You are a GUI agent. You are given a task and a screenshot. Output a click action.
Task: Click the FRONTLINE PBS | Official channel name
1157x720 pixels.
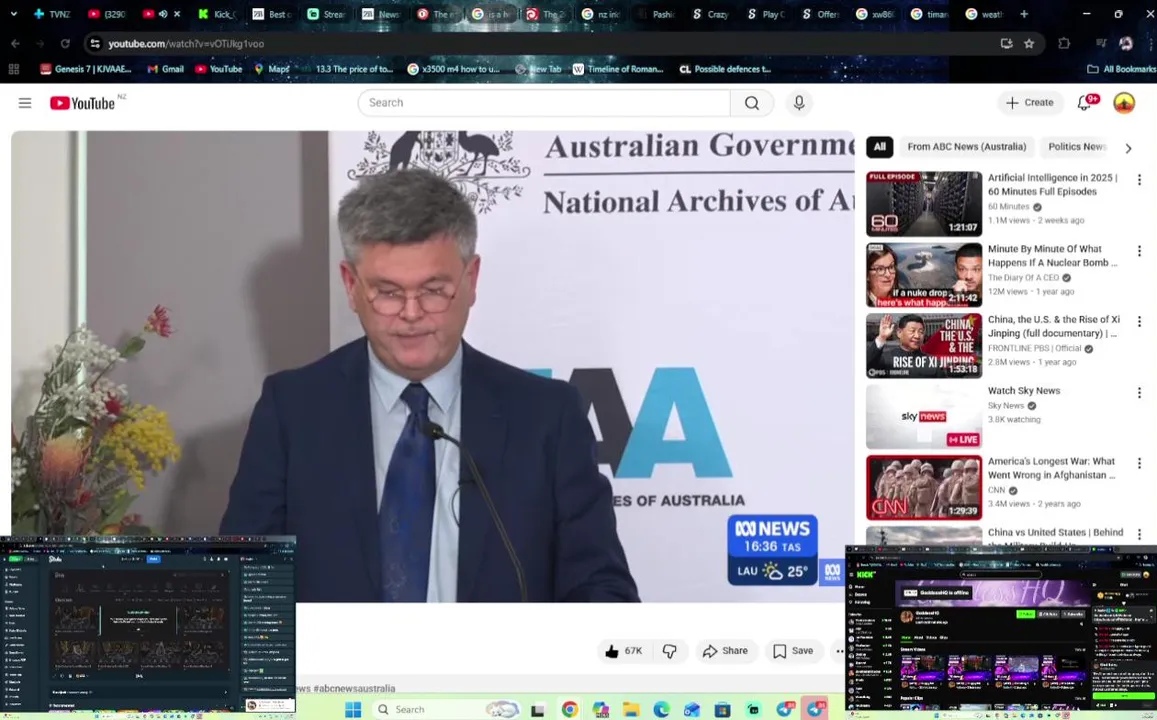pos(1035,348)
